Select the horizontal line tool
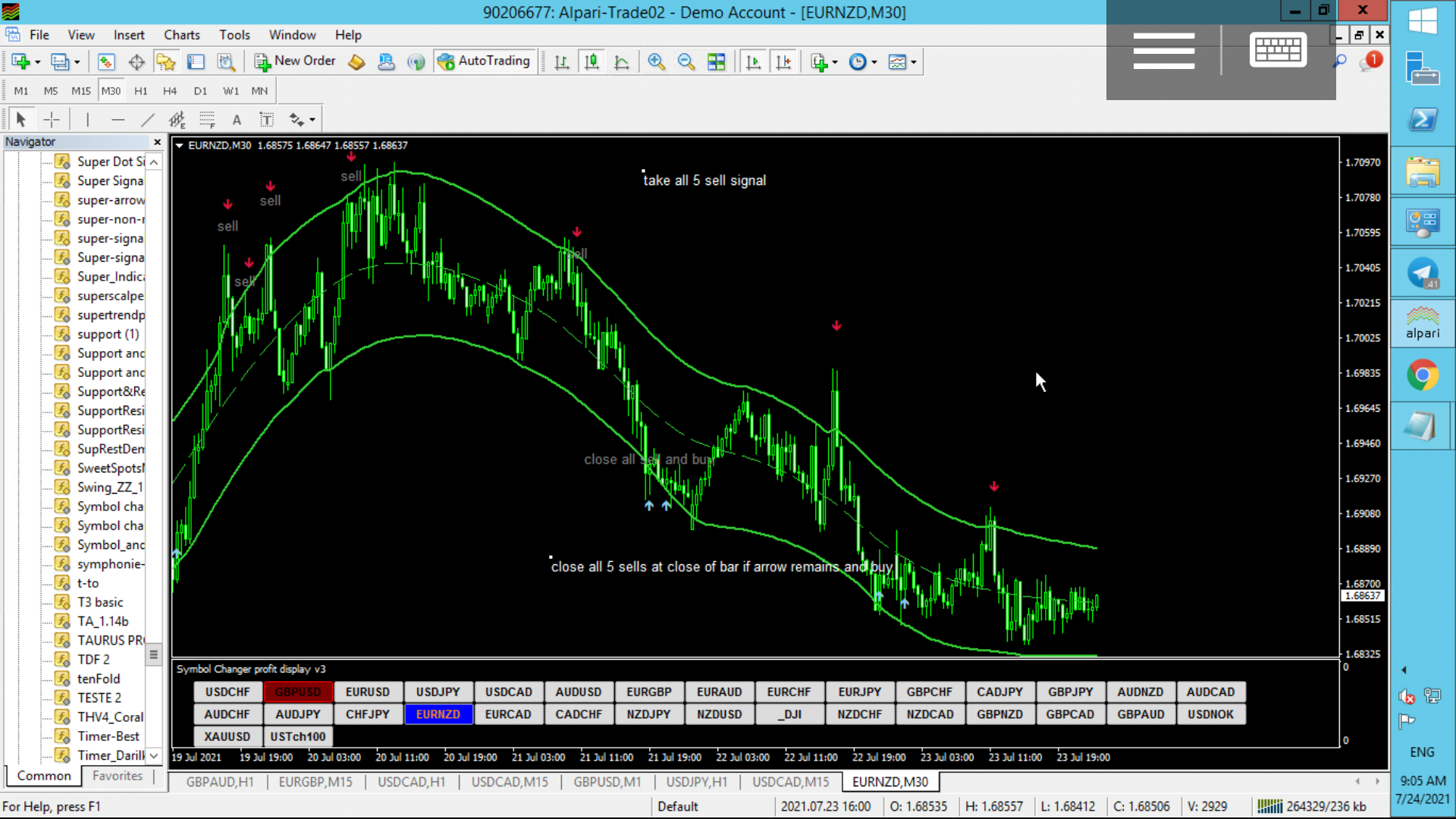 (x=118, y=119)
